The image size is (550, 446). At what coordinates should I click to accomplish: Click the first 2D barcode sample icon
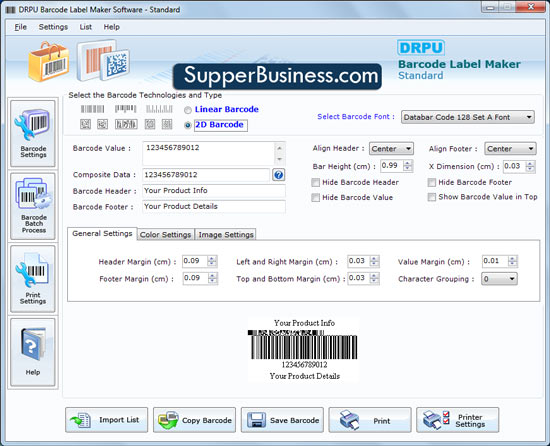[85, 124]
